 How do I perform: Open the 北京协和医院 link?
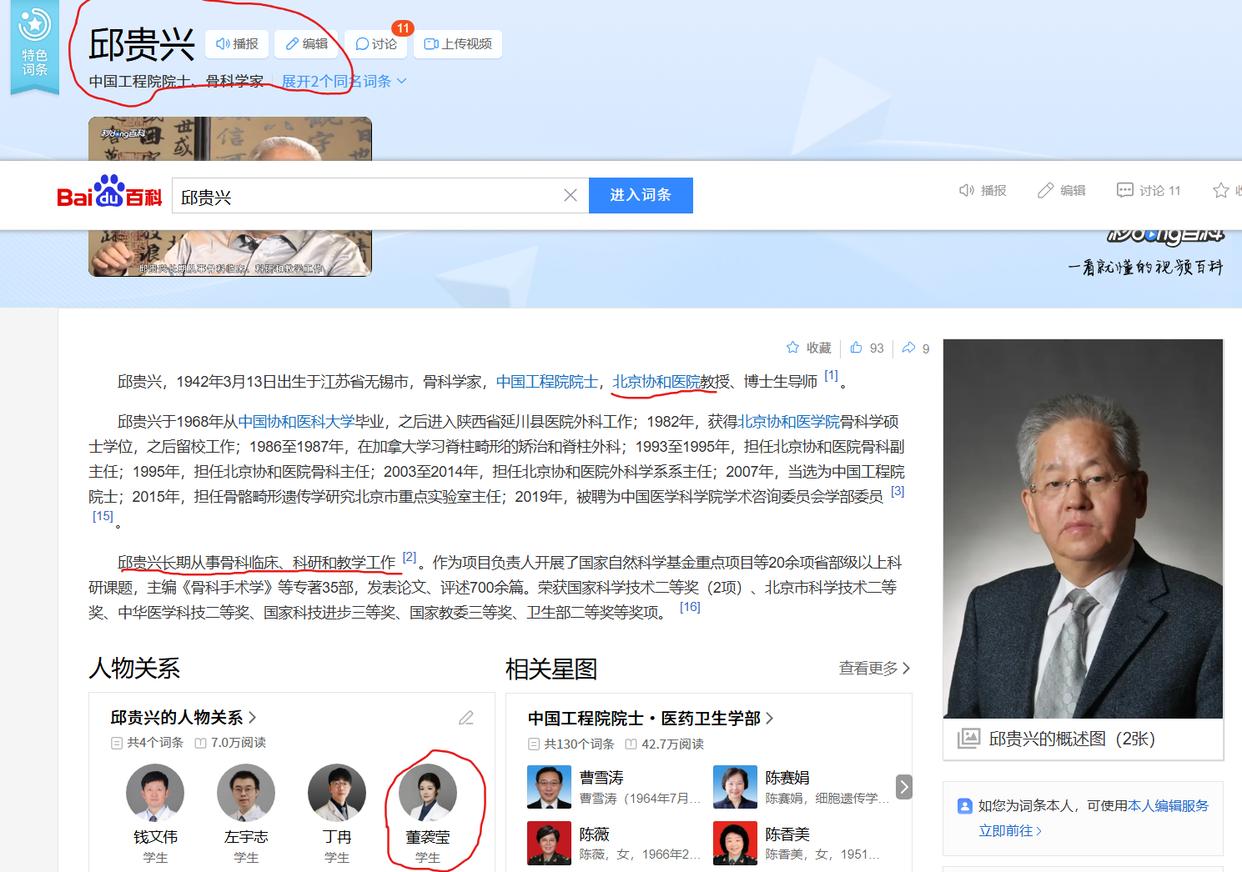[x=656, y=382]
